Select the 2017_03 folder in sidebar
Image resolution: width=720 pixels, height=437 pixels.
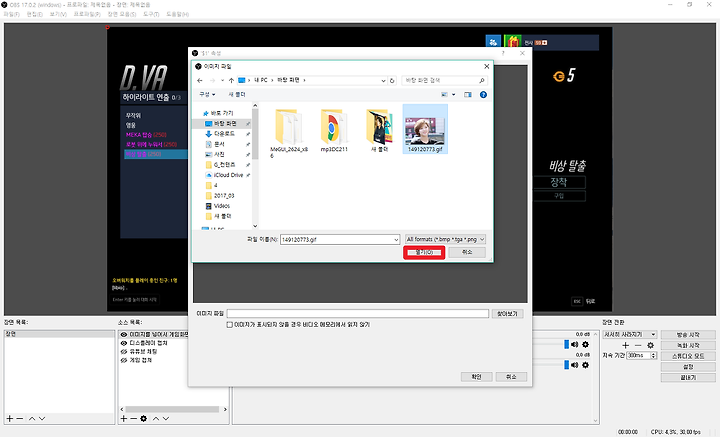pyautogui.click(x=224, y=196)
